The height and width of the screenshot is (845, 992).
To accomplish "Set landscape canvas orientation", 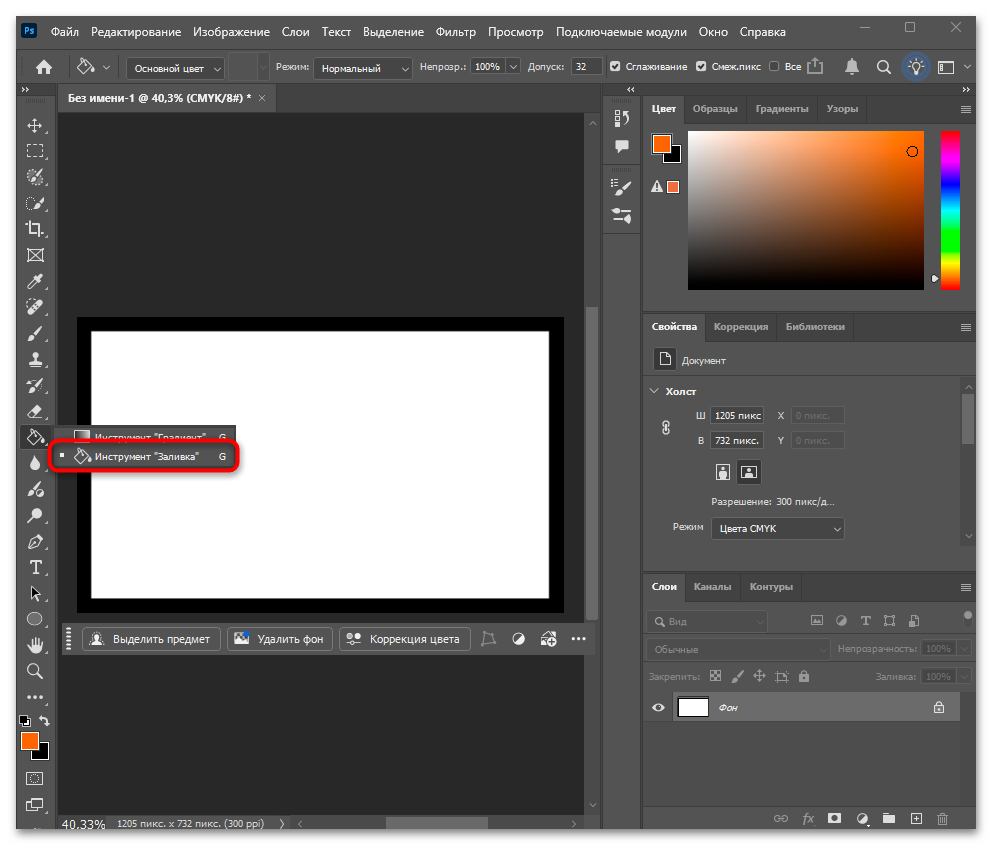I will click(749, 472).
